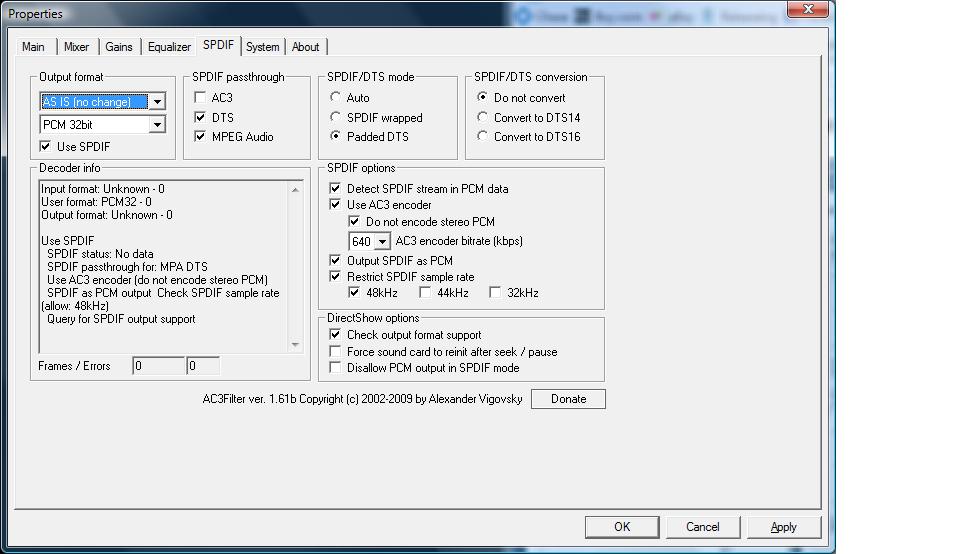960x554 pixels.
Task: Open the About tab
Action: tap(305, 47)
